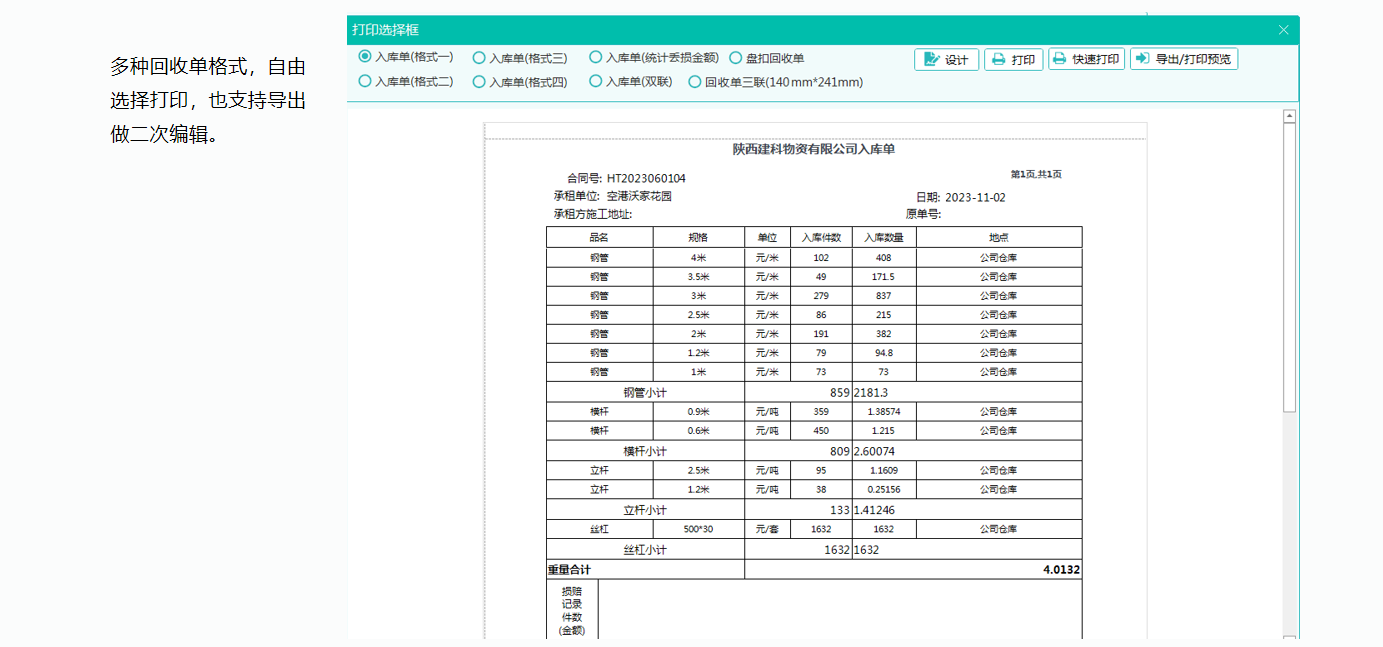
Task: Click the quantity value 171.5
Action: click(x=884, y=277)
